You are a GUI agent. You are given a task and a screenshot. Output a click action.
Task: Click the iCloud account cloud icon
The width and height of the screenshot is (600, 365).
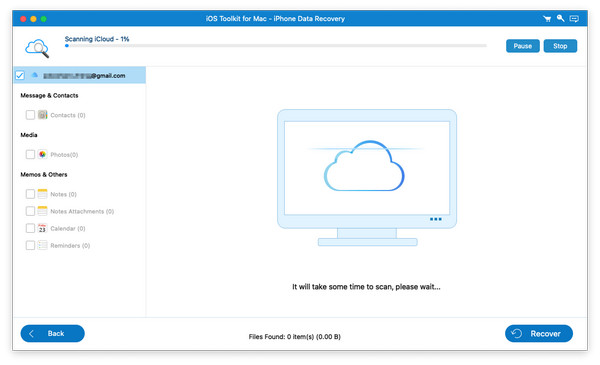[34, 75]
